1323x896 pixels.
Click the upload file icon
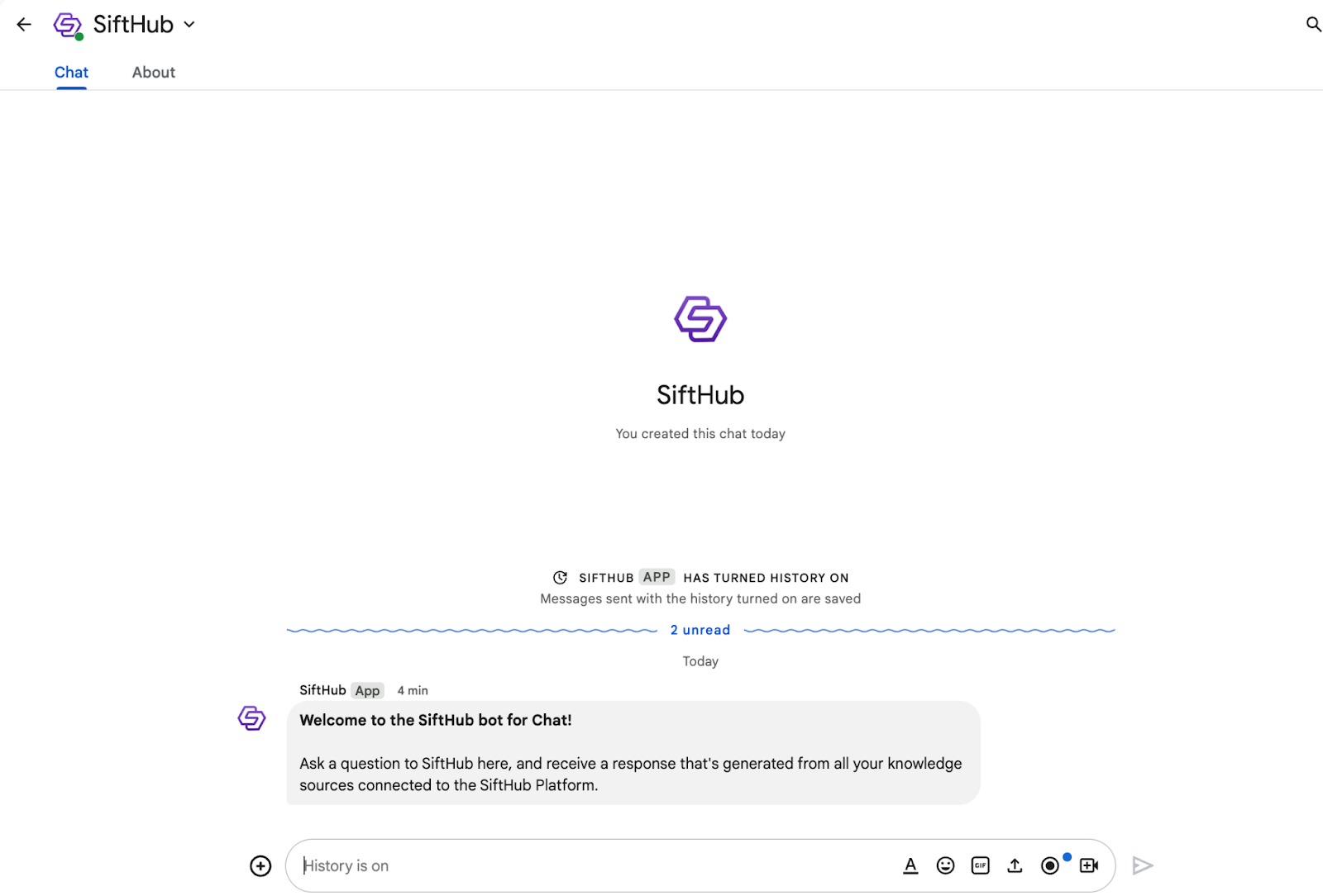[x=1015, y=865]
